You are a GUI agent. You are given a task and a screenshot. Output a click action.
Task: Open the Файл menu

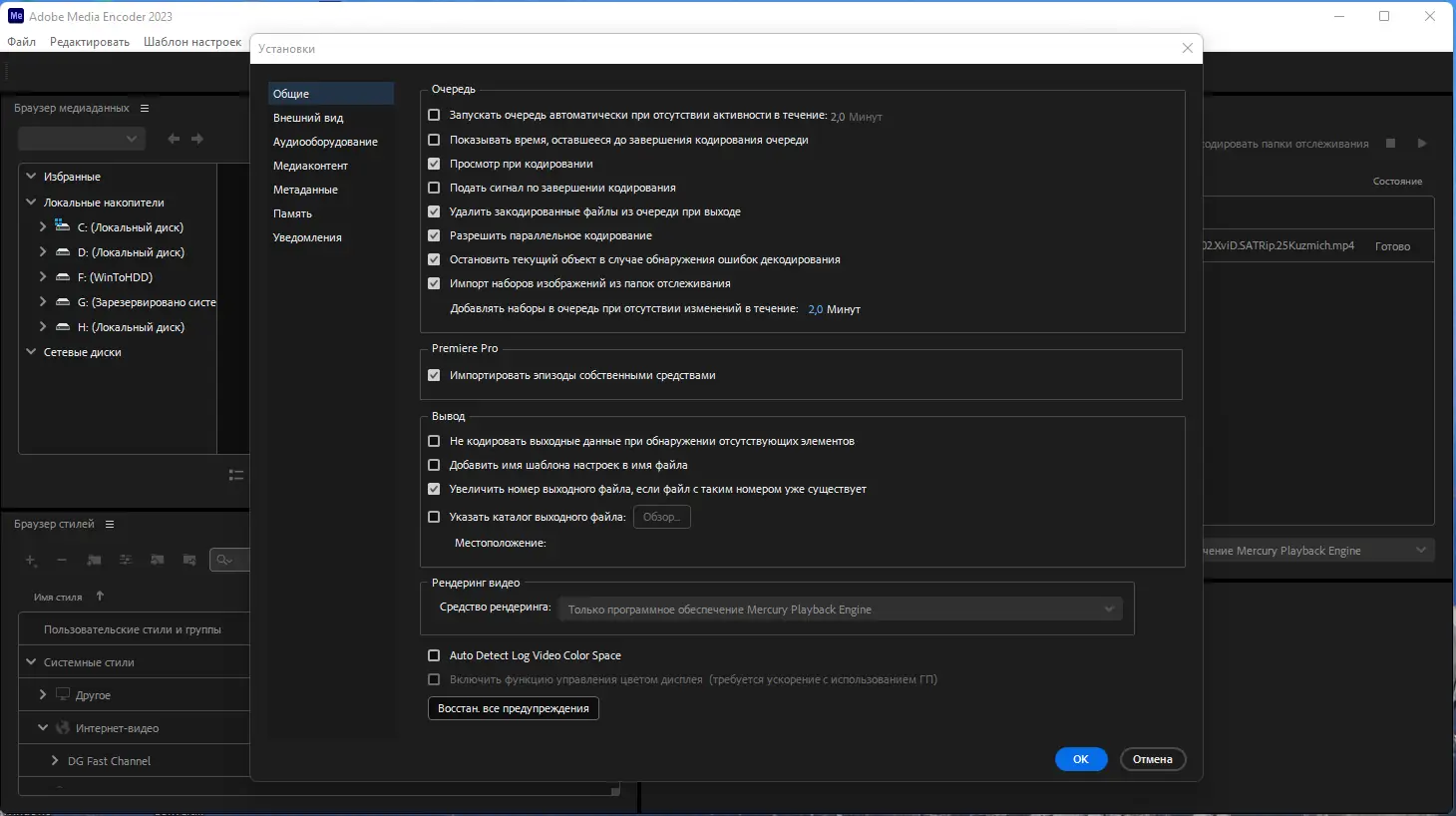[21, 42]
